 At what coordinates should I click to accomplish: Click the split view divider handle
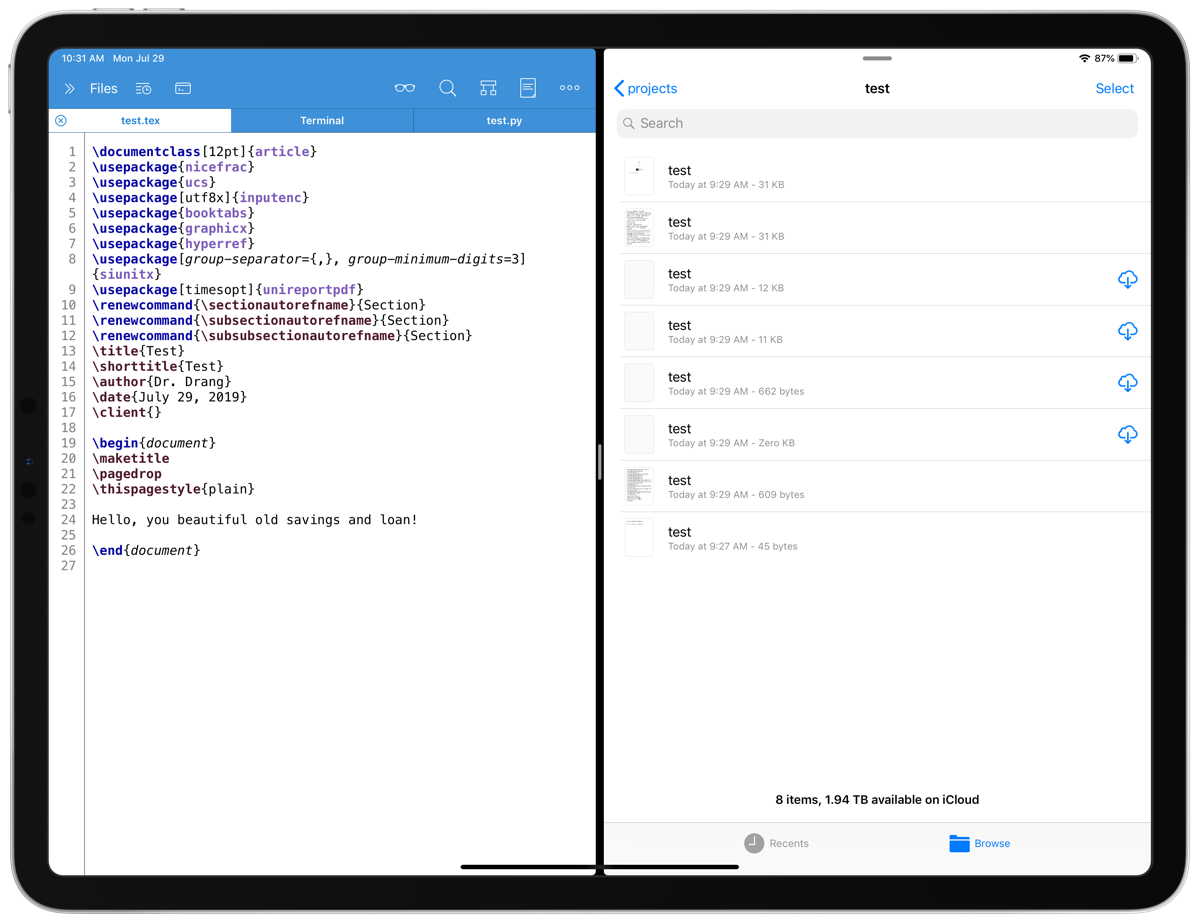(x=599, y=462)
